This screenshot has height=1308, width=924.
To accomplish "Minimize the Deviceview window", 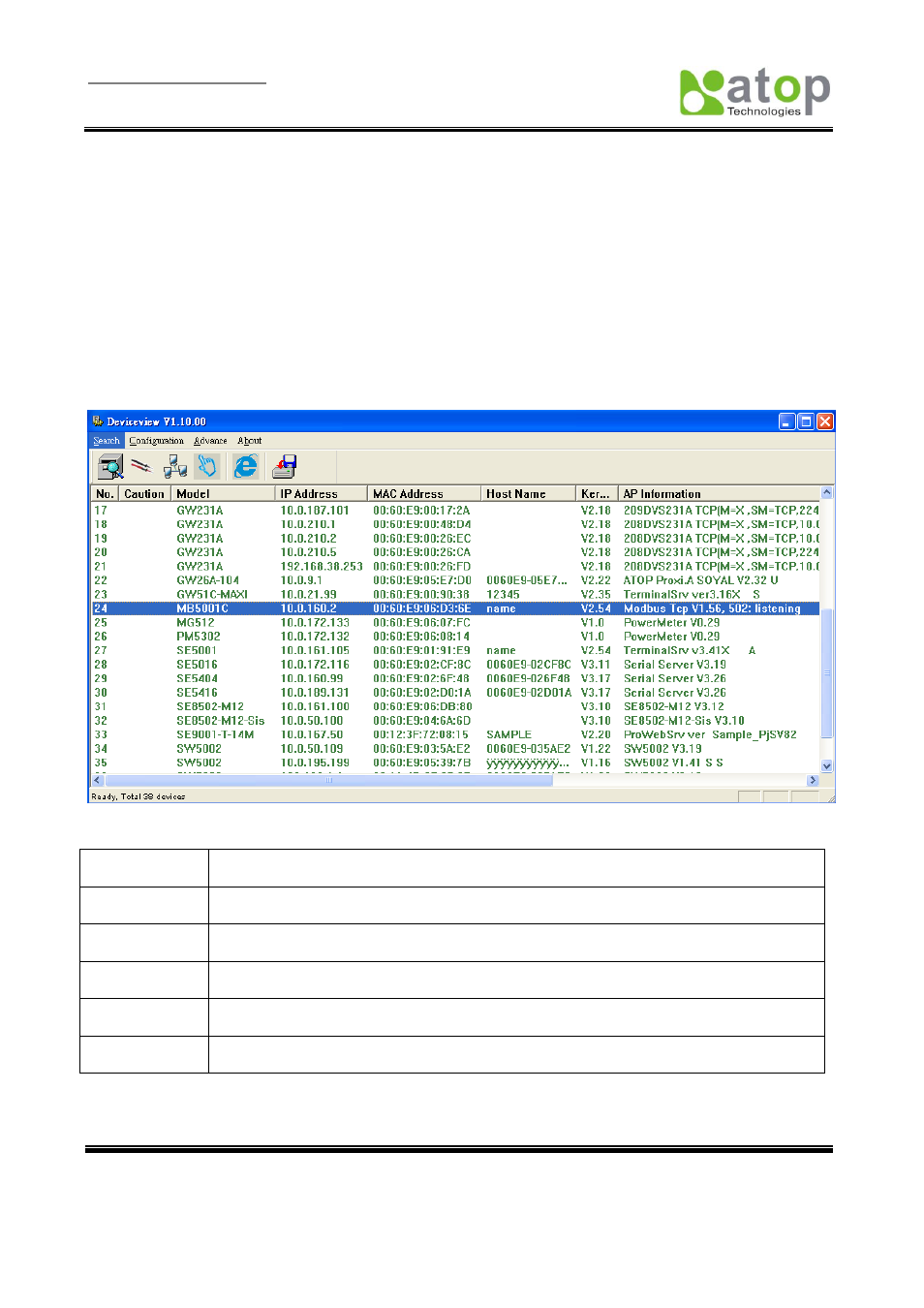I will pos(787,421).
